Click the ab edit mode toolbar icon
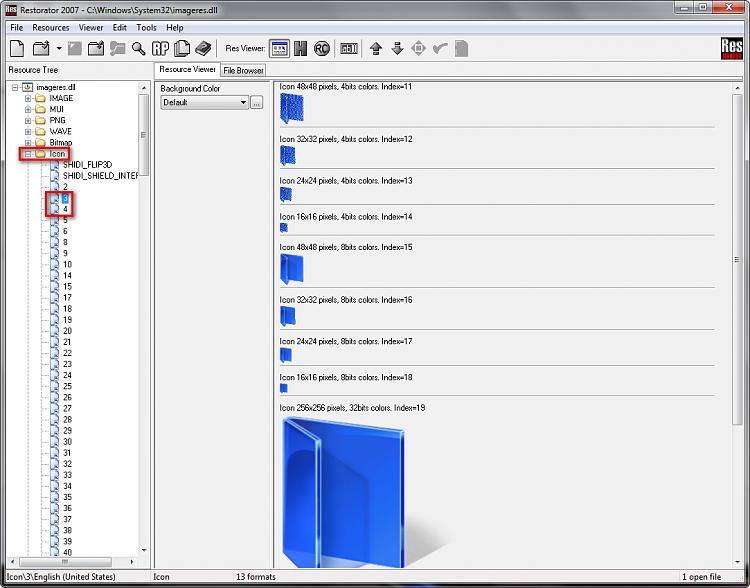Image resolution: width=750 pixels, height=588 pixels. click(x=349, y=48)
